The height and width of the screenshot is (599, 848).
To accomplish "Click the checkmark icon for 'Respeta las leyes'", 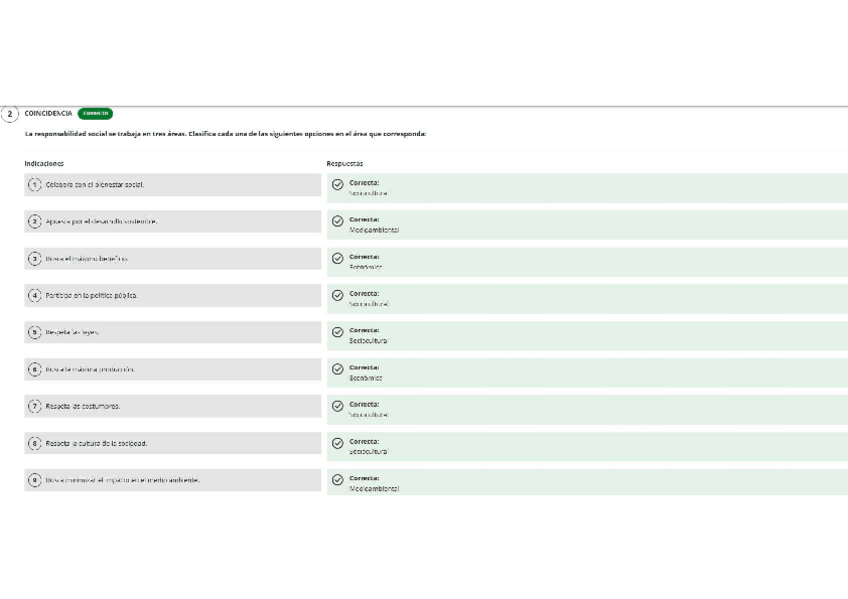I will pos(338,333).
